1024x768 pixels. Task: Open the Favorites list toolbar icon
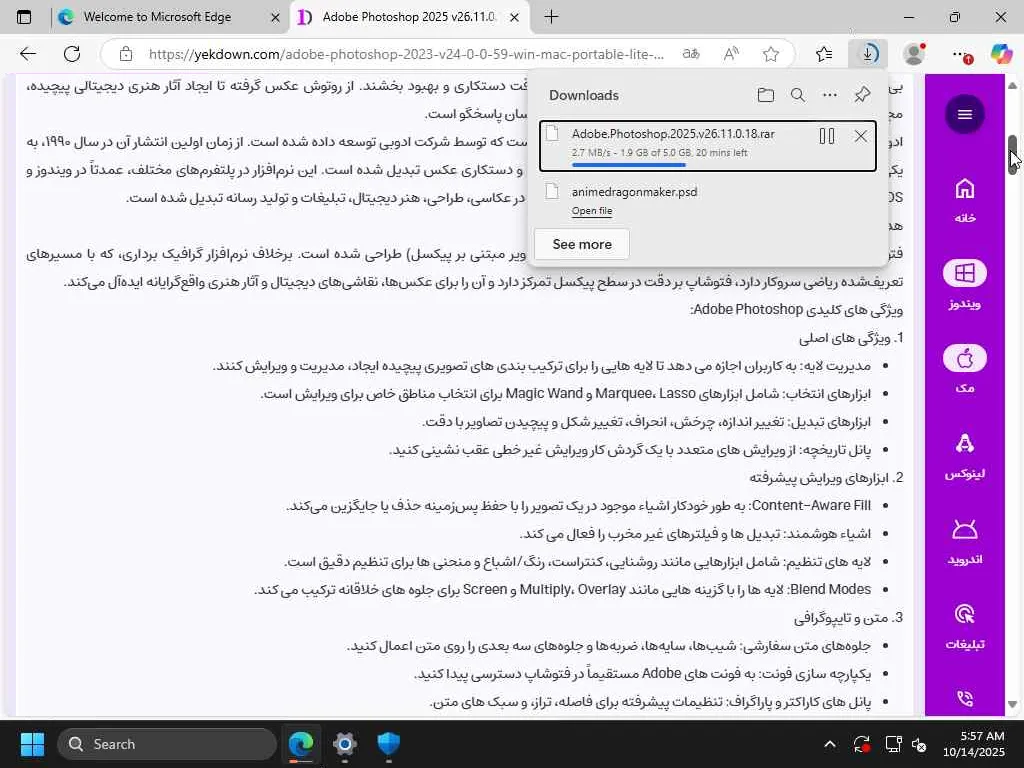(x=824, y=54)
